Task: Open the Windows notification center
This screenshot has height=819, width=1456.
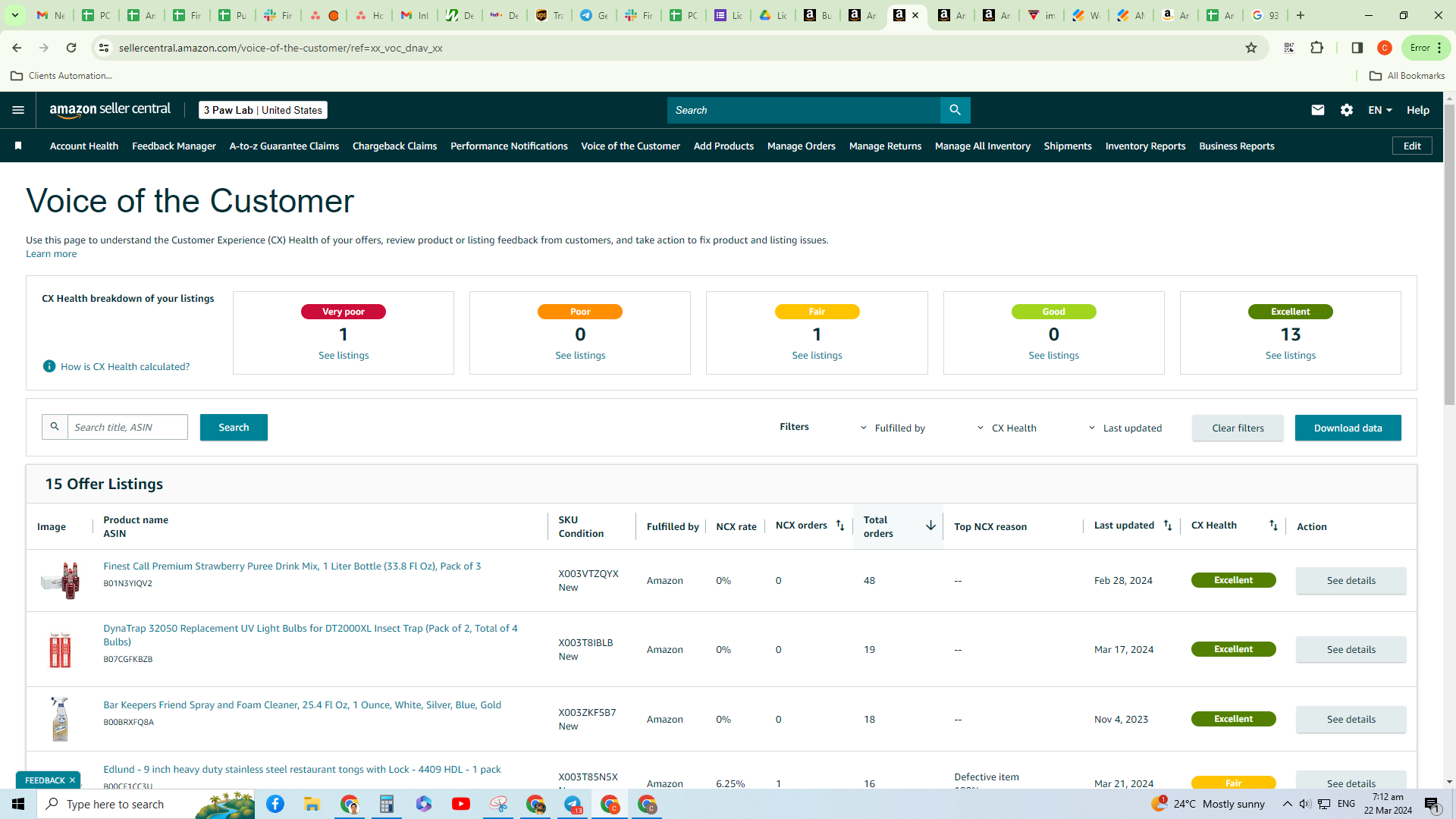Action: click(1432, 804)
